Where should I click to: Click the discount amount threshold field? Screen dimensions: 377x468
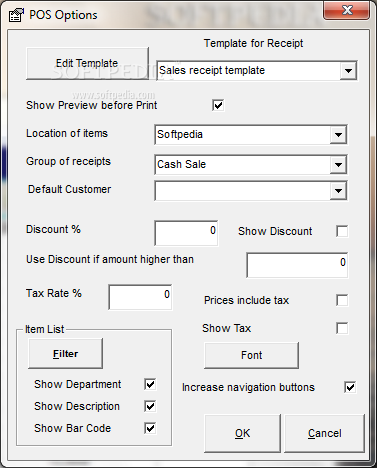[x=297, y=265]
